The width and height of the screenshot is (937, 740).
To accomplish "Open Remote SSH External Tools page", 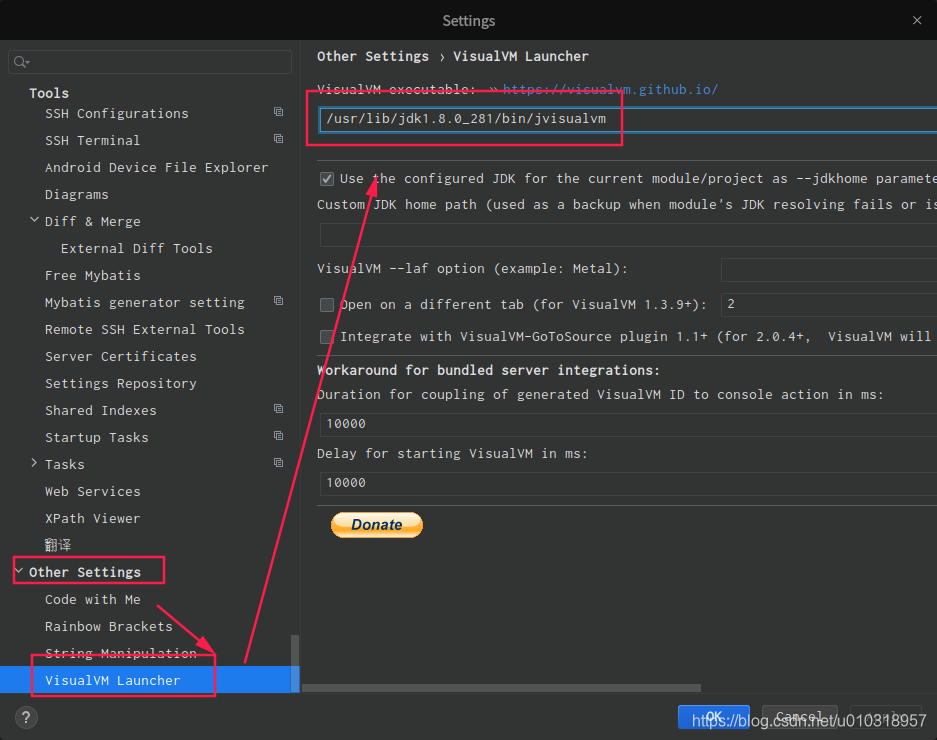I will pyautogui.click(x=145, y=329).
